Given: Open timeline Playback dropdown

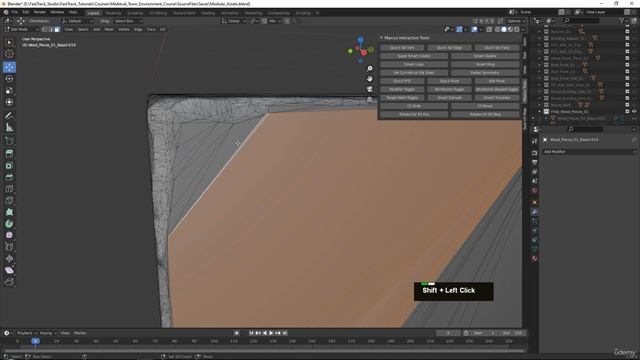Looking at the screenshot, I should [27, 333].
